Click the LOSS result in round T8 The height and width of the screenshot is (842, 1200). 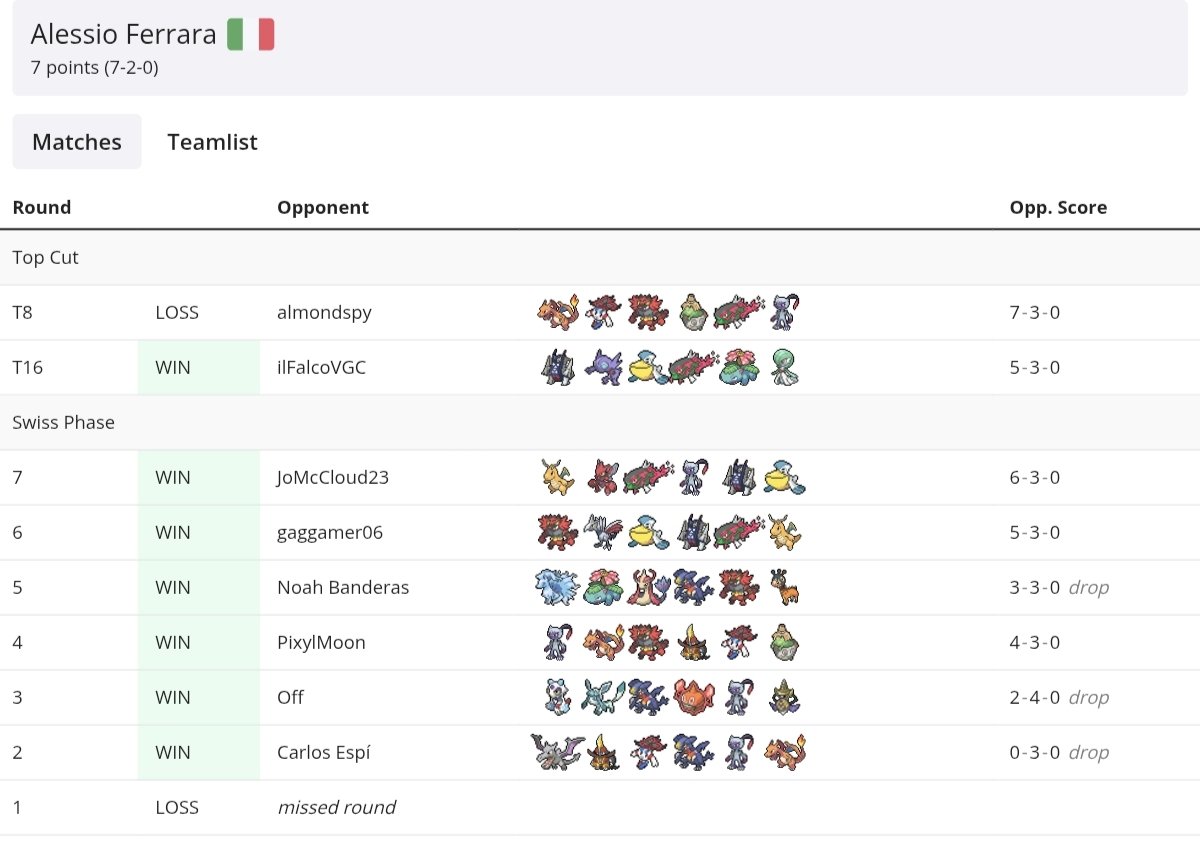(177, 313)
